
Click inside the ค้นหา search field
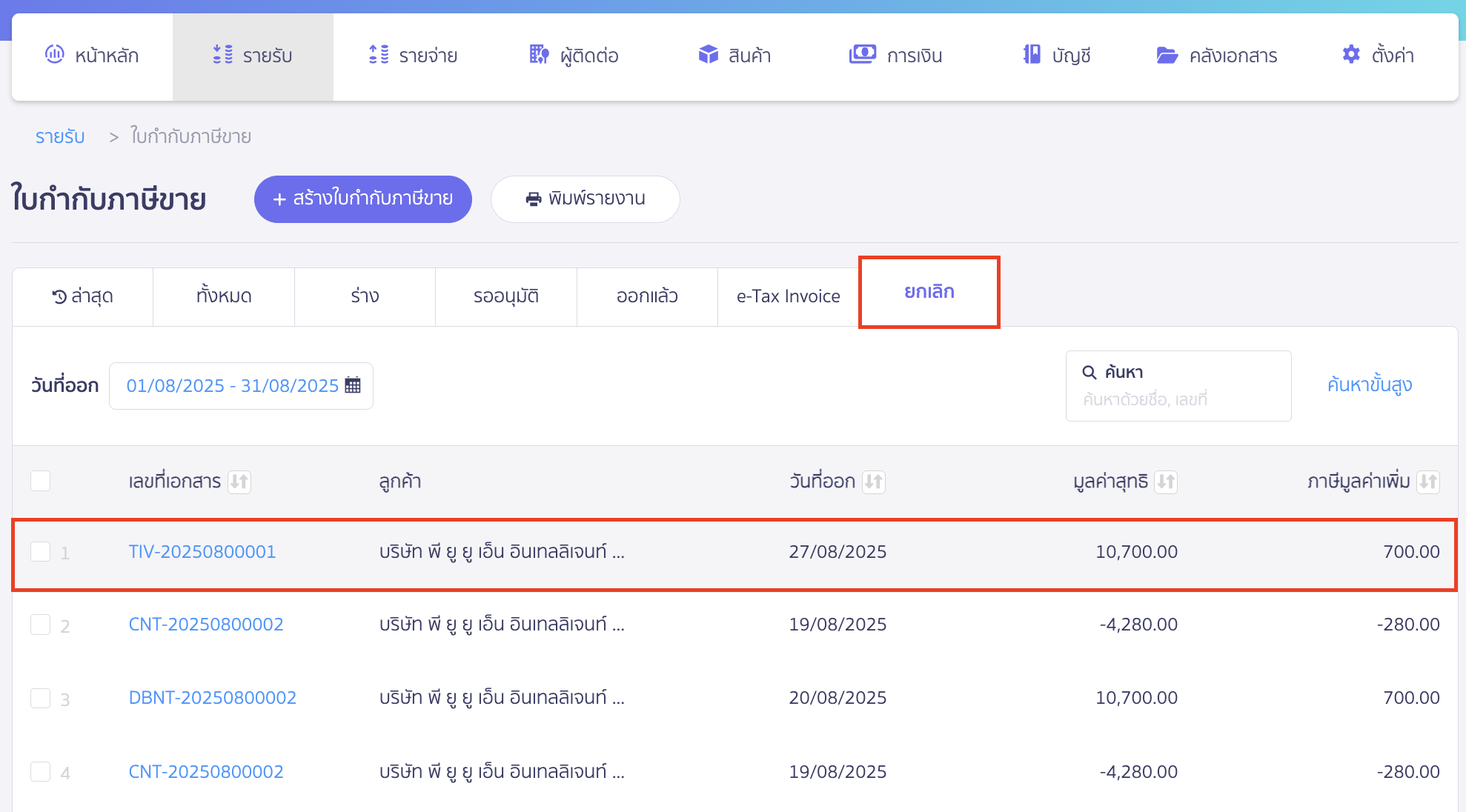click(x=1178, y=385)
